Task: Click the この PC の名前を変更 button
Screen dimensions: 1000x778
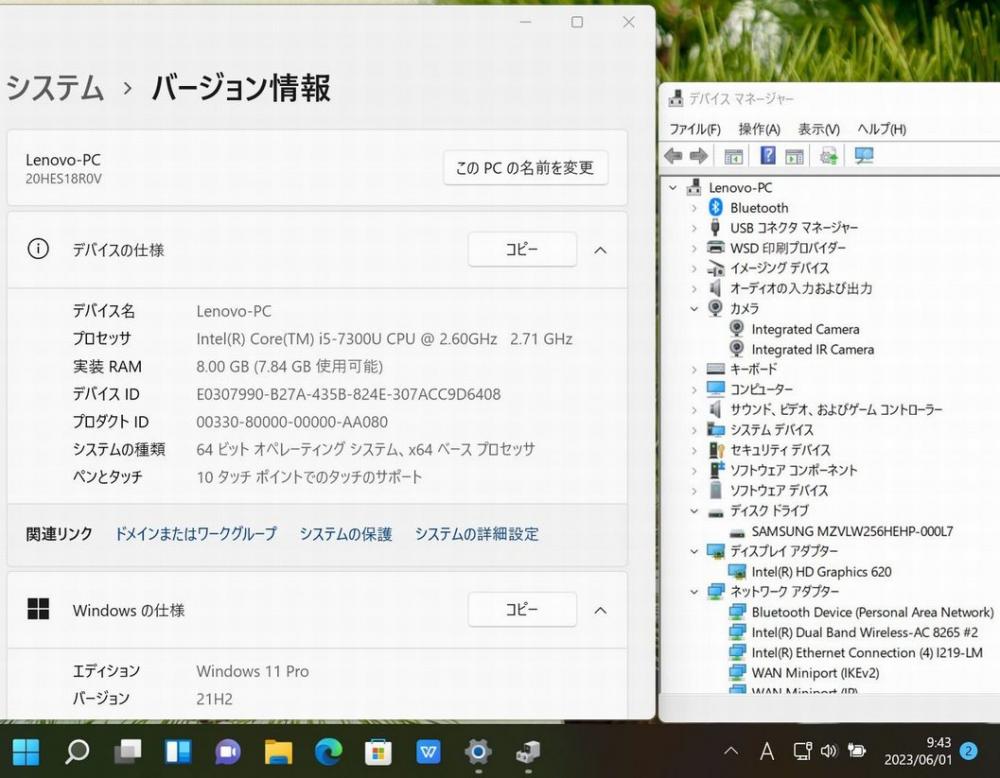Action: coord(526,168)
